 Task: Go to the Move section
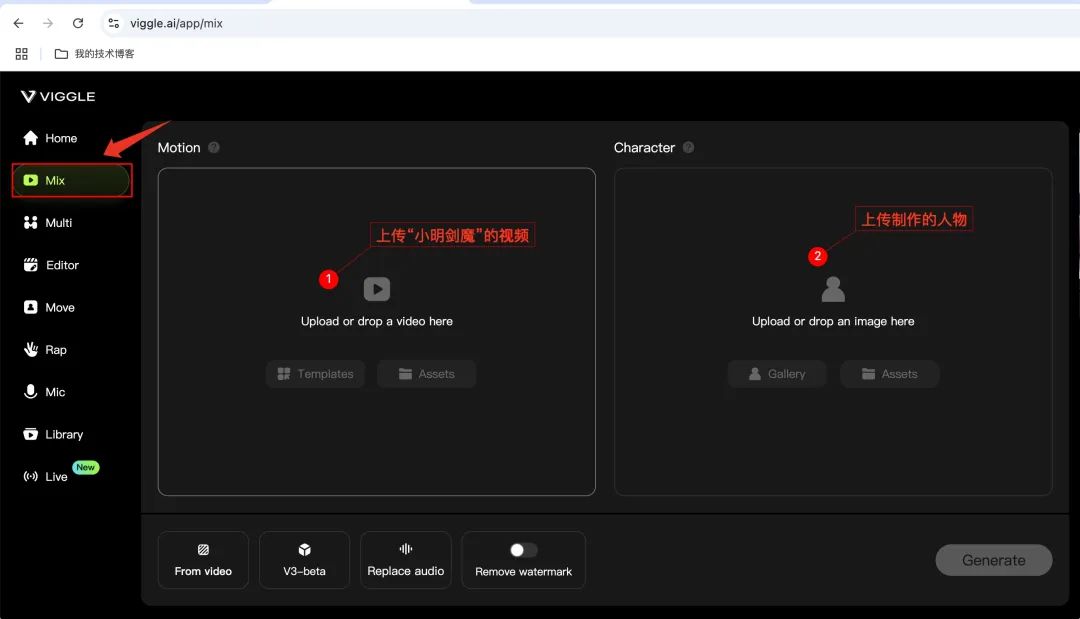click(49, 307)
